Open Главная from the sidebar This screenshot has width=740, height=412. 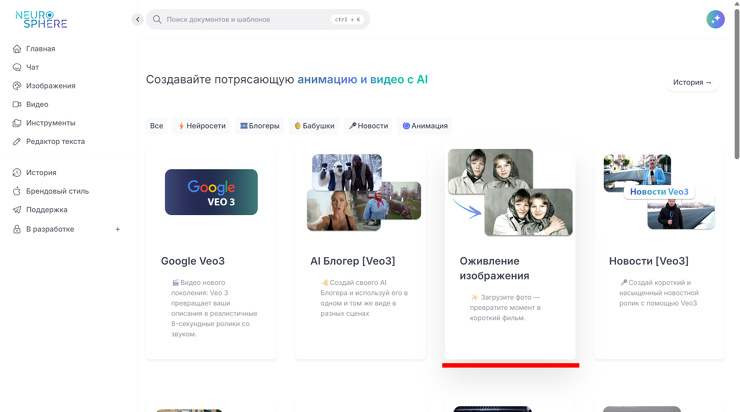(x=40, y=48)
